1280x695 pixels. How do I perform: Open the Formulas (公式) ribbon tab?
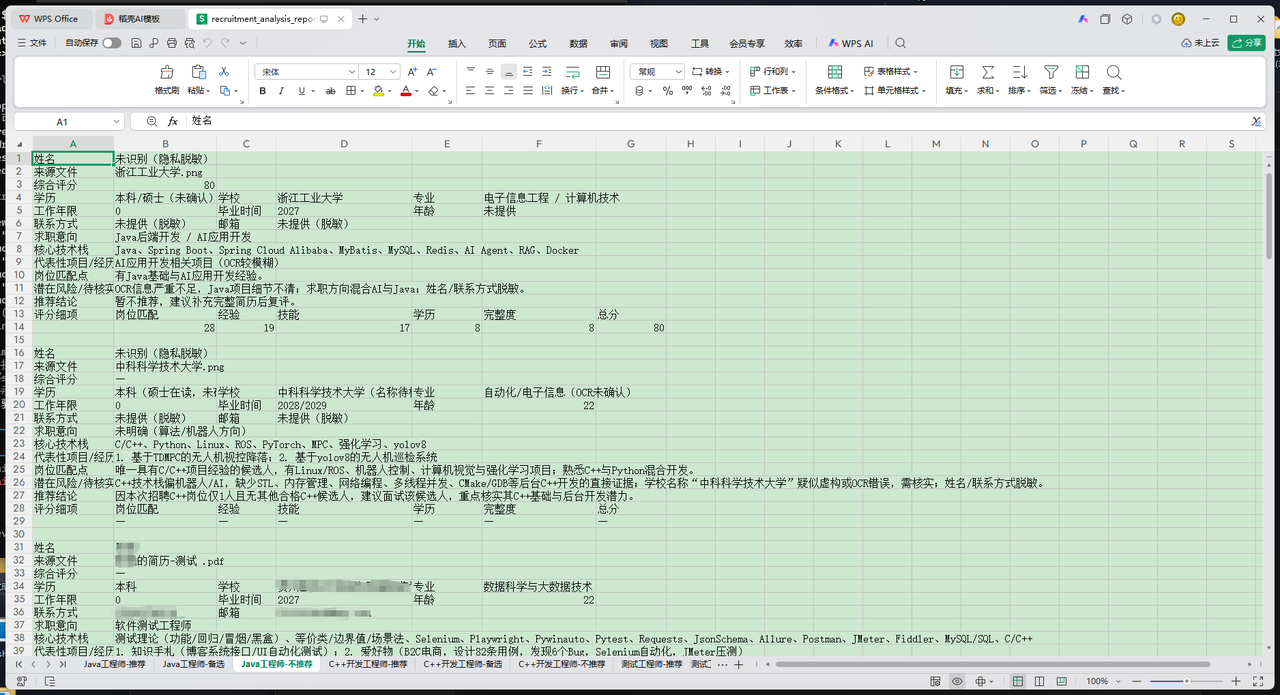coord(537,44)
